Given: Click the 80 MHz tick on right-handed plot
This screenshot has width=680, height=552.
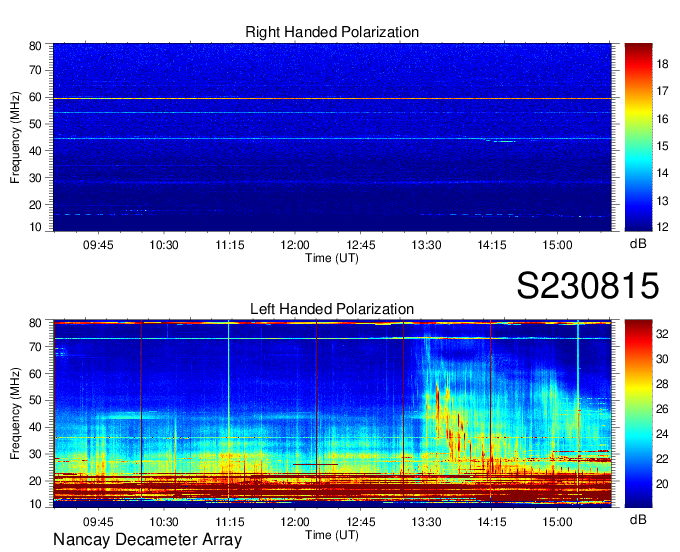Looking at the screenshot, I should [35, 46].
